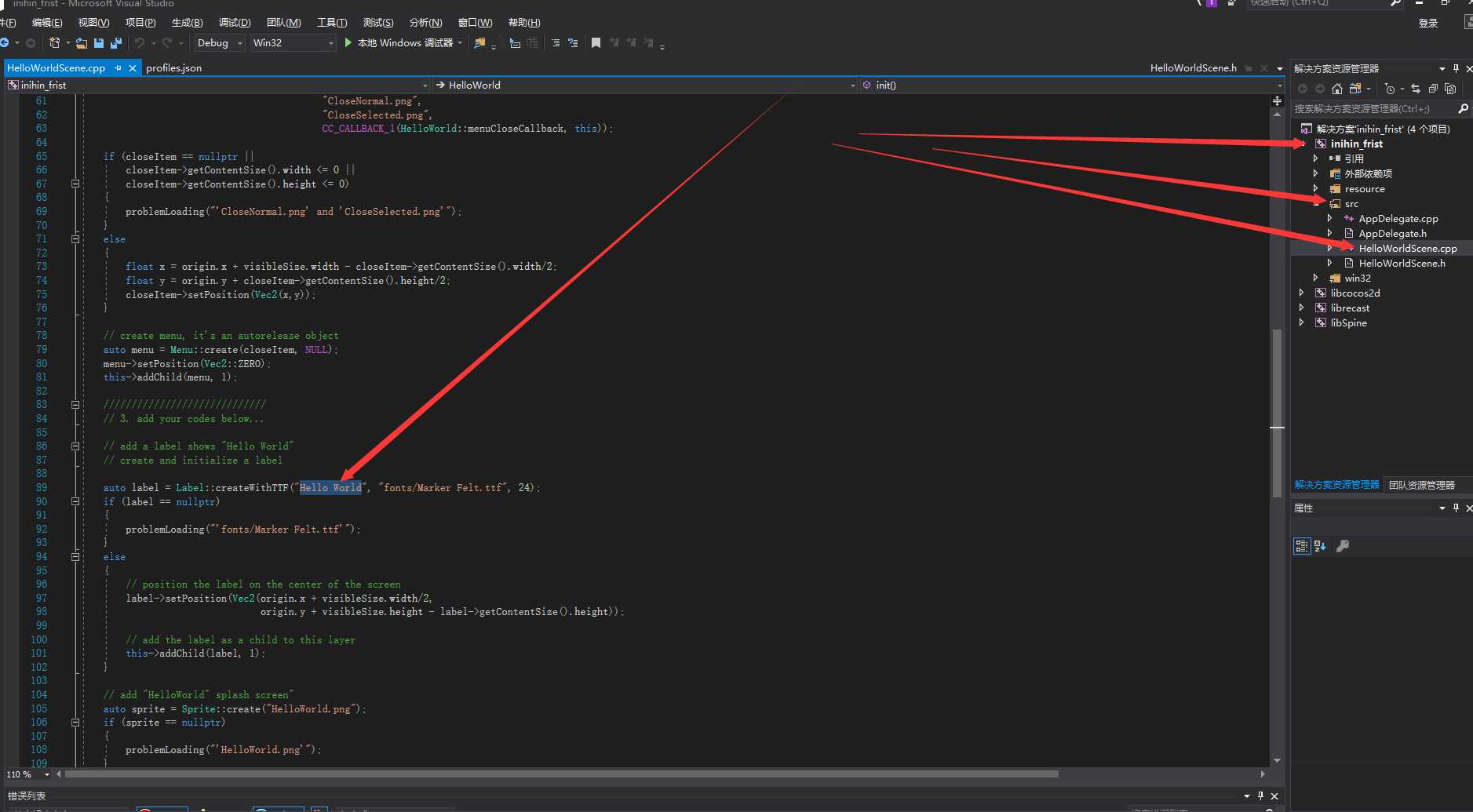Close the HelloWorldScene.cpp tab
1473x812 pixels.
point(133,68)
